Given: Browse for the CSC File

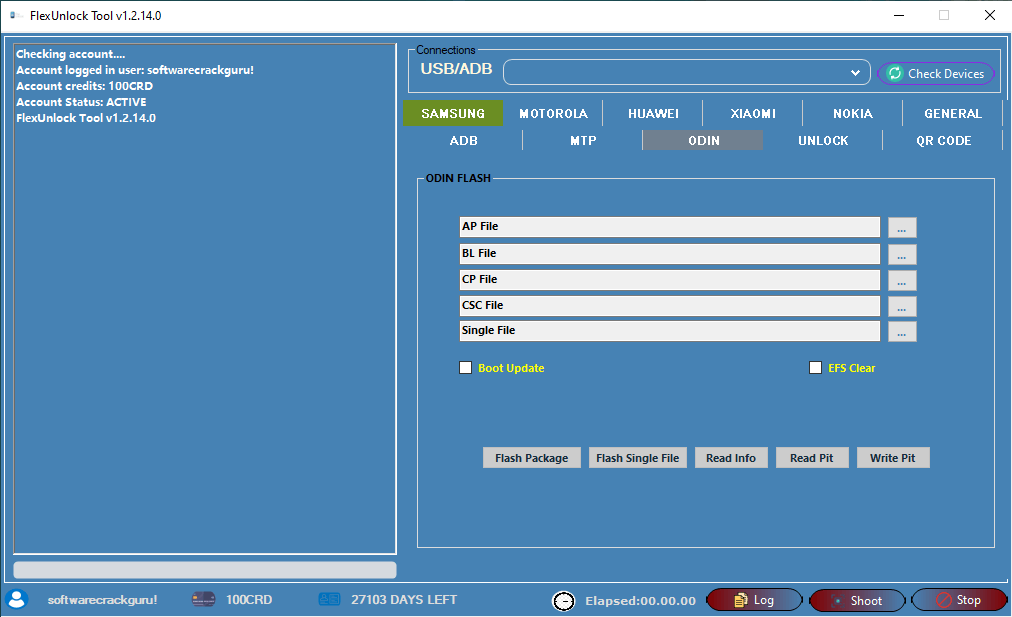Looking at the screenshot, I should click(x=901, y=306).
